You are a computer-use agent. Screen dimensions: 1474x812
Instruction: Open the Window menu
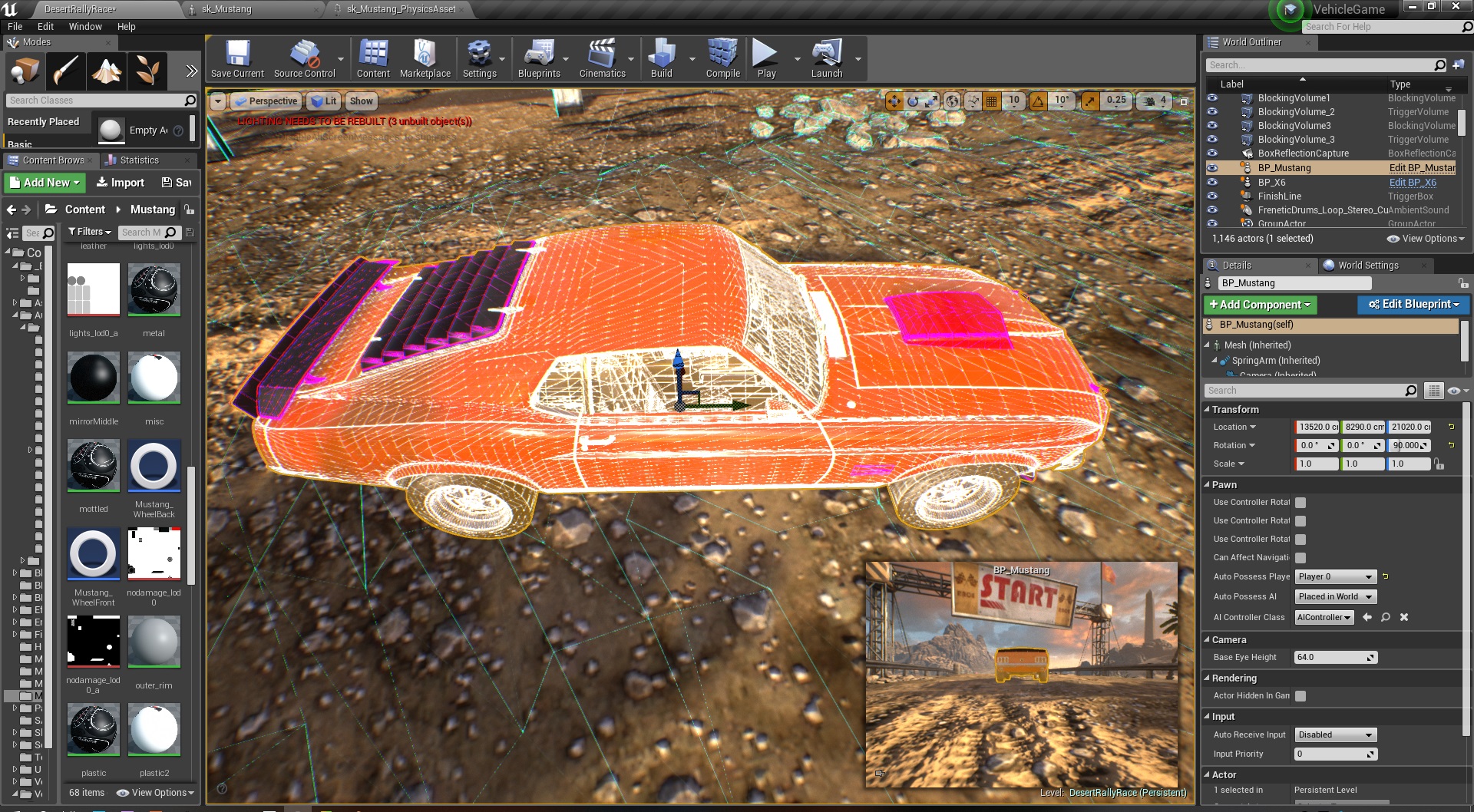coord(85,26)
